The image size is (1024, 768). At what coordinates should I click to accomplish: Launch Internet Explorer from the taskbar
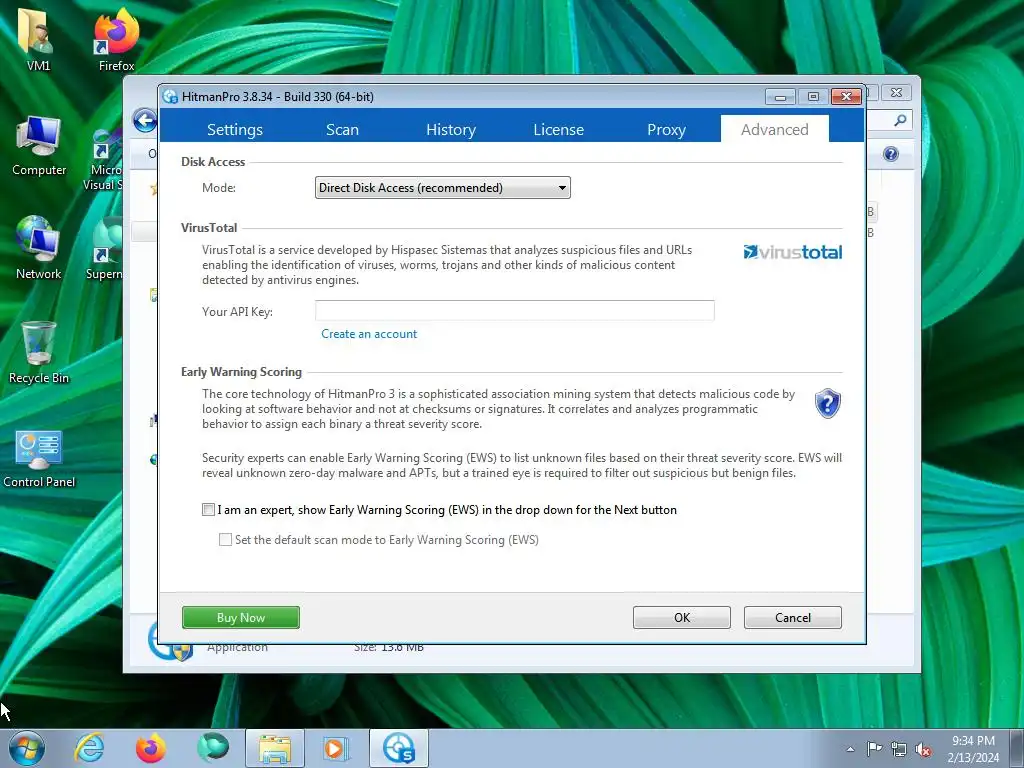pos(89,748)
